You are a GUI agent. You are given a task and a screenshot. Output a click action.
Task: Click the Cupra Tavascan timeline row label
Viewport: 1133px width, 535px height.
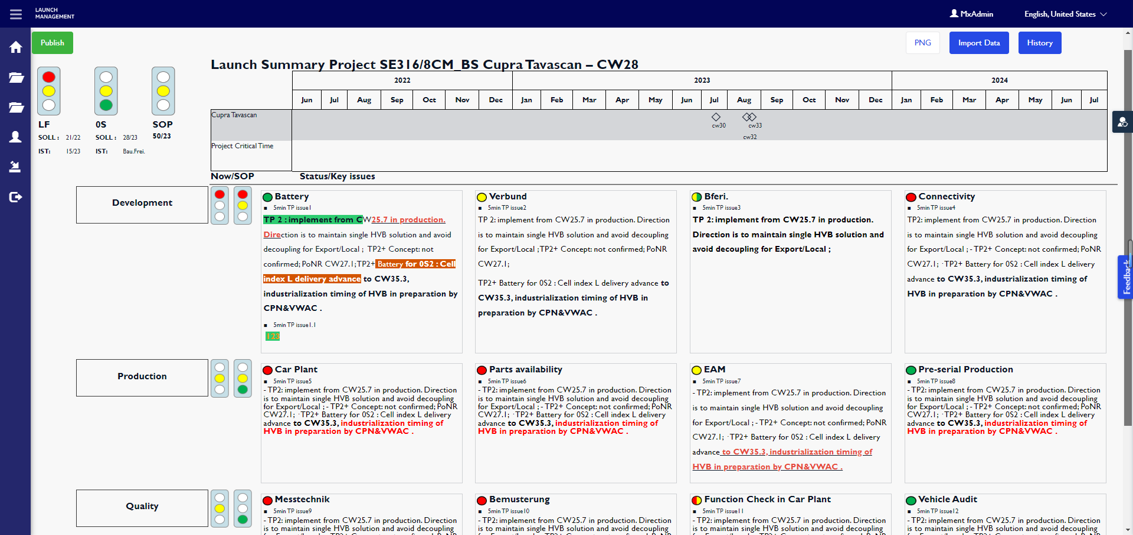(232, 114)
